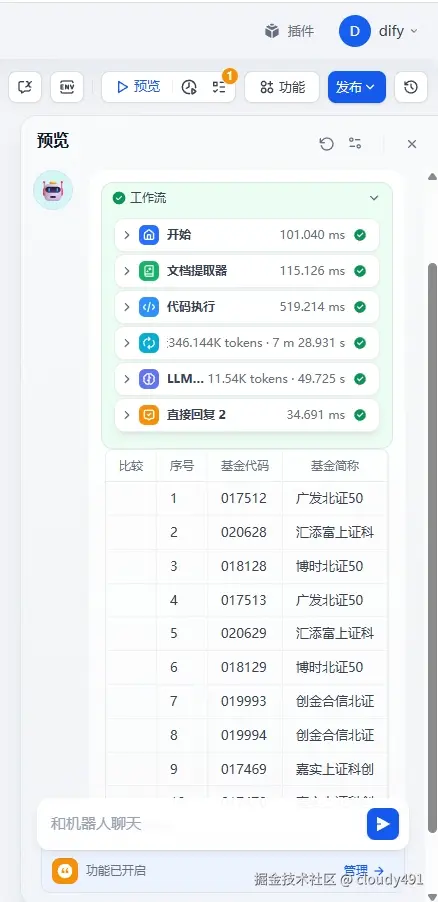This screenshot has width=438, height=902.
Task: Restart the preview conversation
Action: click(326, 144)
